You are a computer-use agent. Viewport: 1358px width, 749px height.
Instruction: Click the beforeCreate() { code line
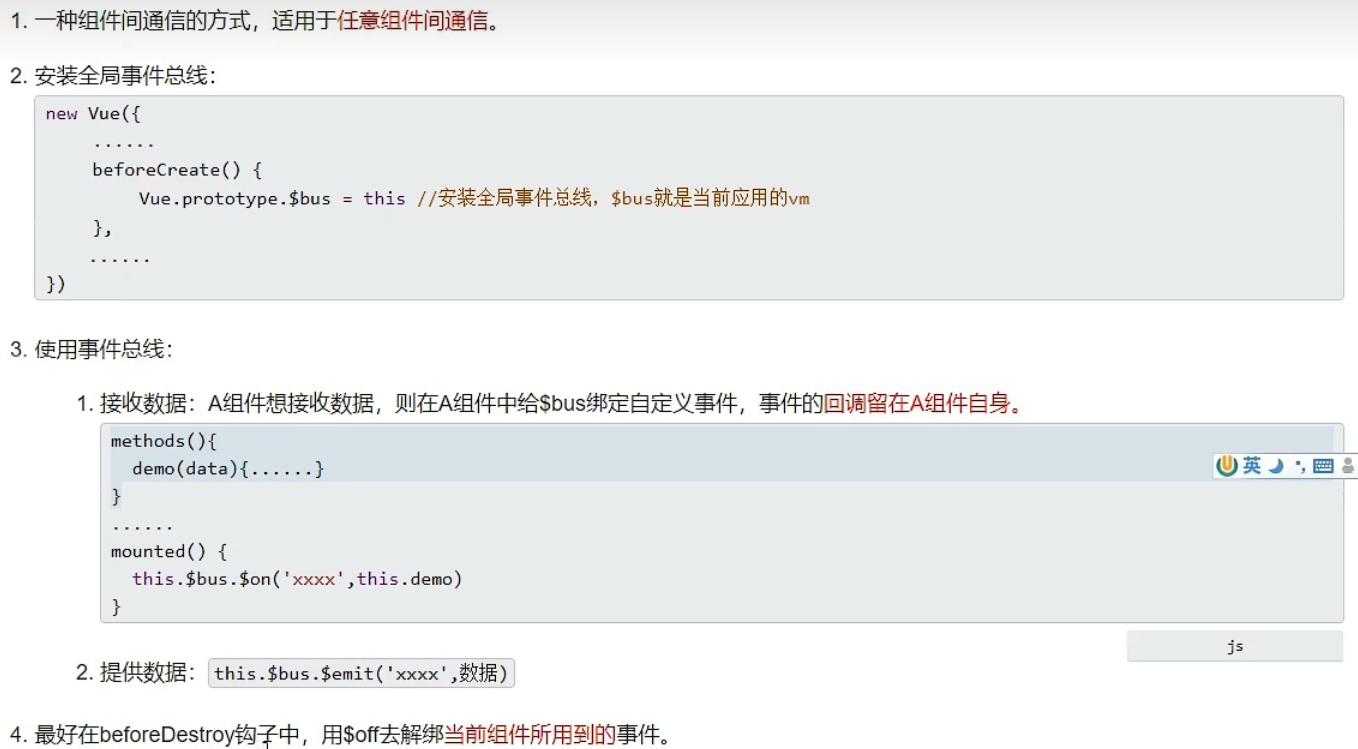coord(177,170)
